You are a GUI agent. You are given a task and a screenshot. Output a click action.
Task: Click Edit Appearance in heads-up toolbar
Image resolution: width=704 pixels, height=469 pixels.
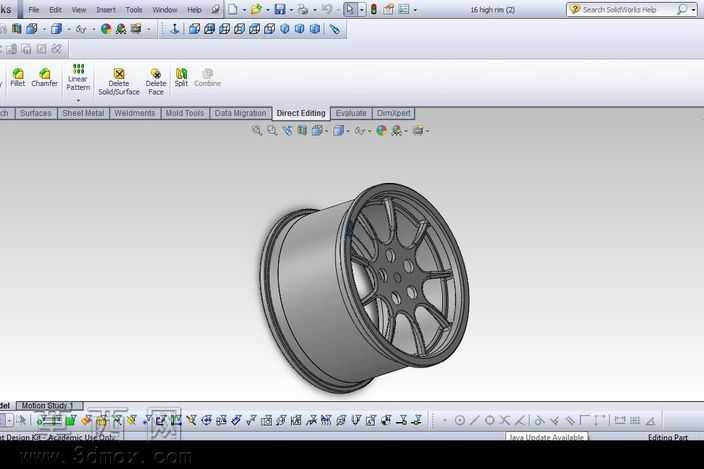tap(381, 131)
